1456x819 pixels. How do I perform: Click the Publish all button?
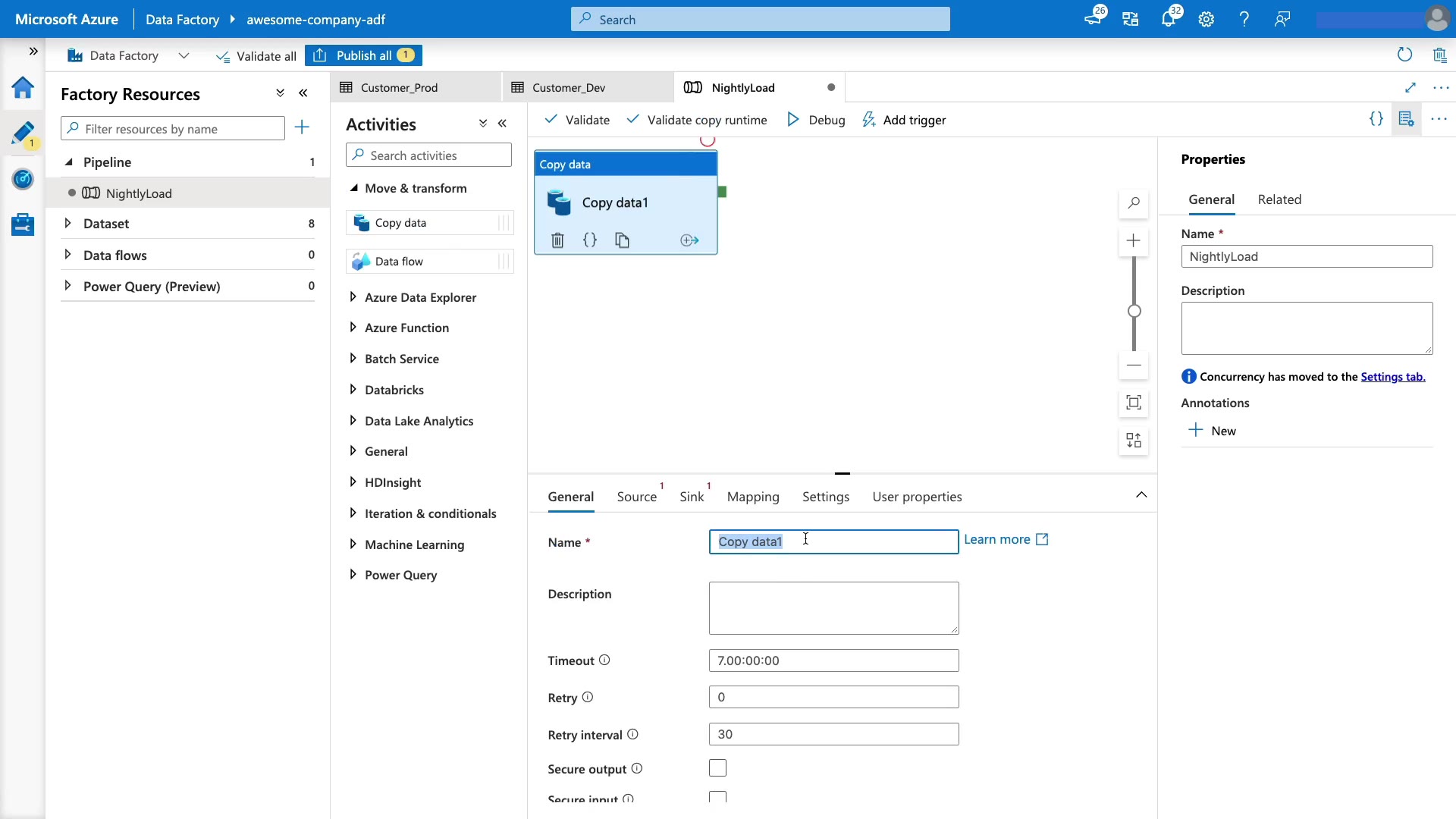[x=363, y=55]
